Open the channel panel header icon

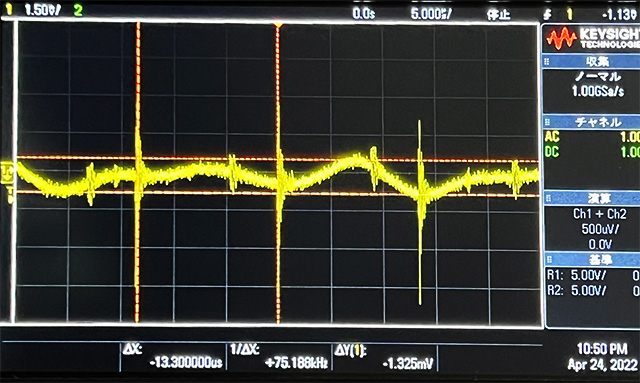(547, 122)
